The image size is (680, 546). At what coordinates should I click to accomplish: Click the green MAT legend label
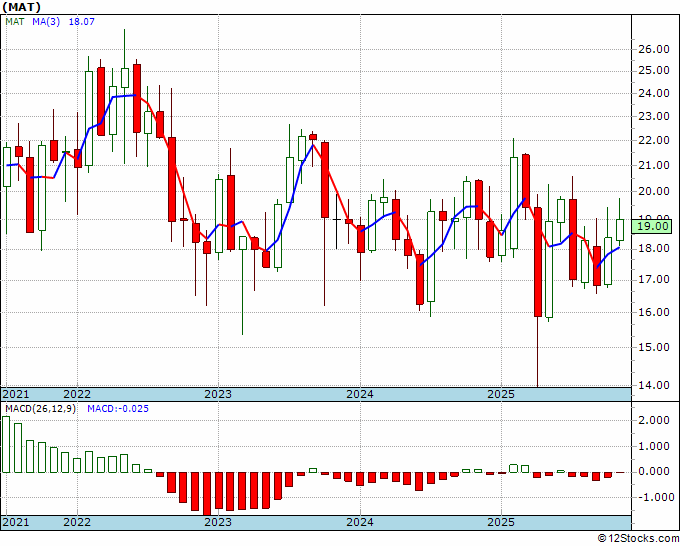tap(15, 21)
